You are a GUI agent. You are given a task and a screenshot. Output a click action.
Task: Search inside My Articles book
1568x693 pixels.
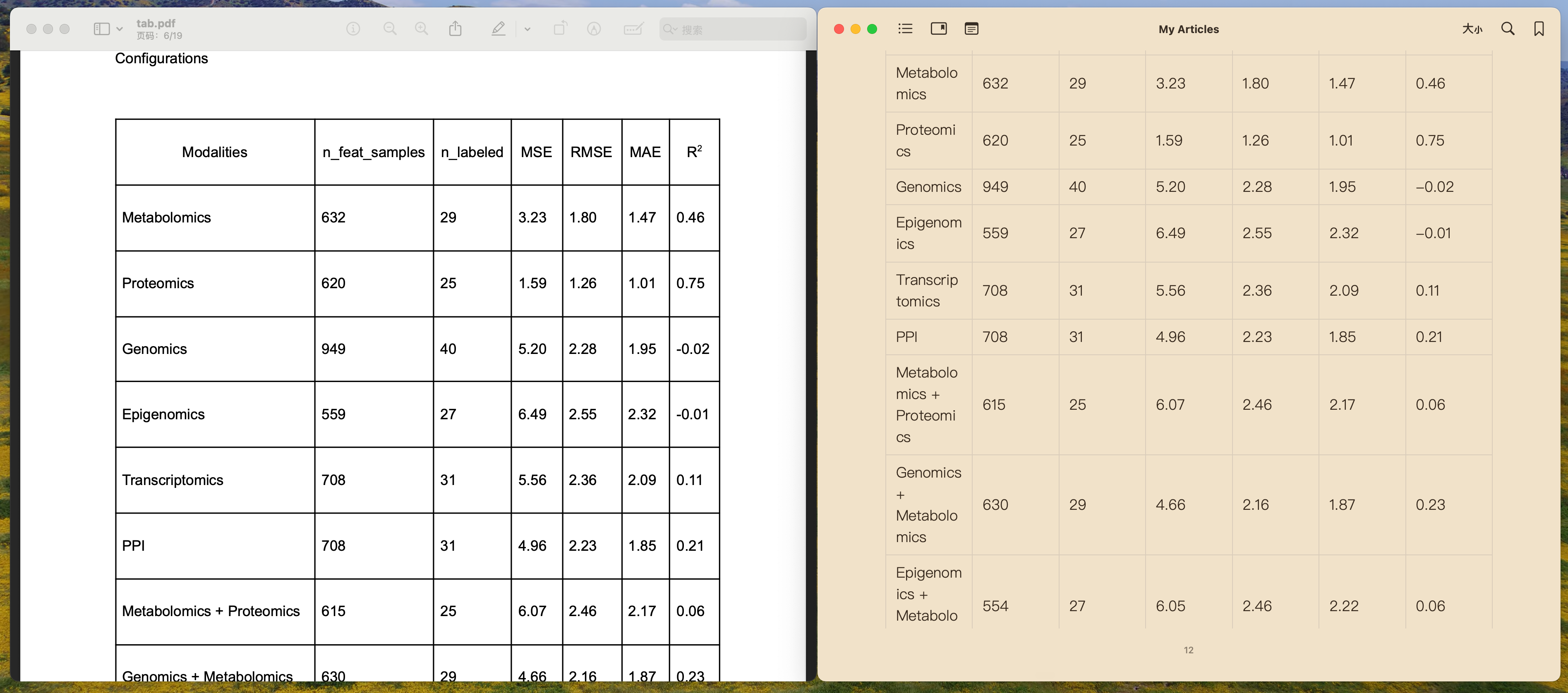tap(1507, 29)
